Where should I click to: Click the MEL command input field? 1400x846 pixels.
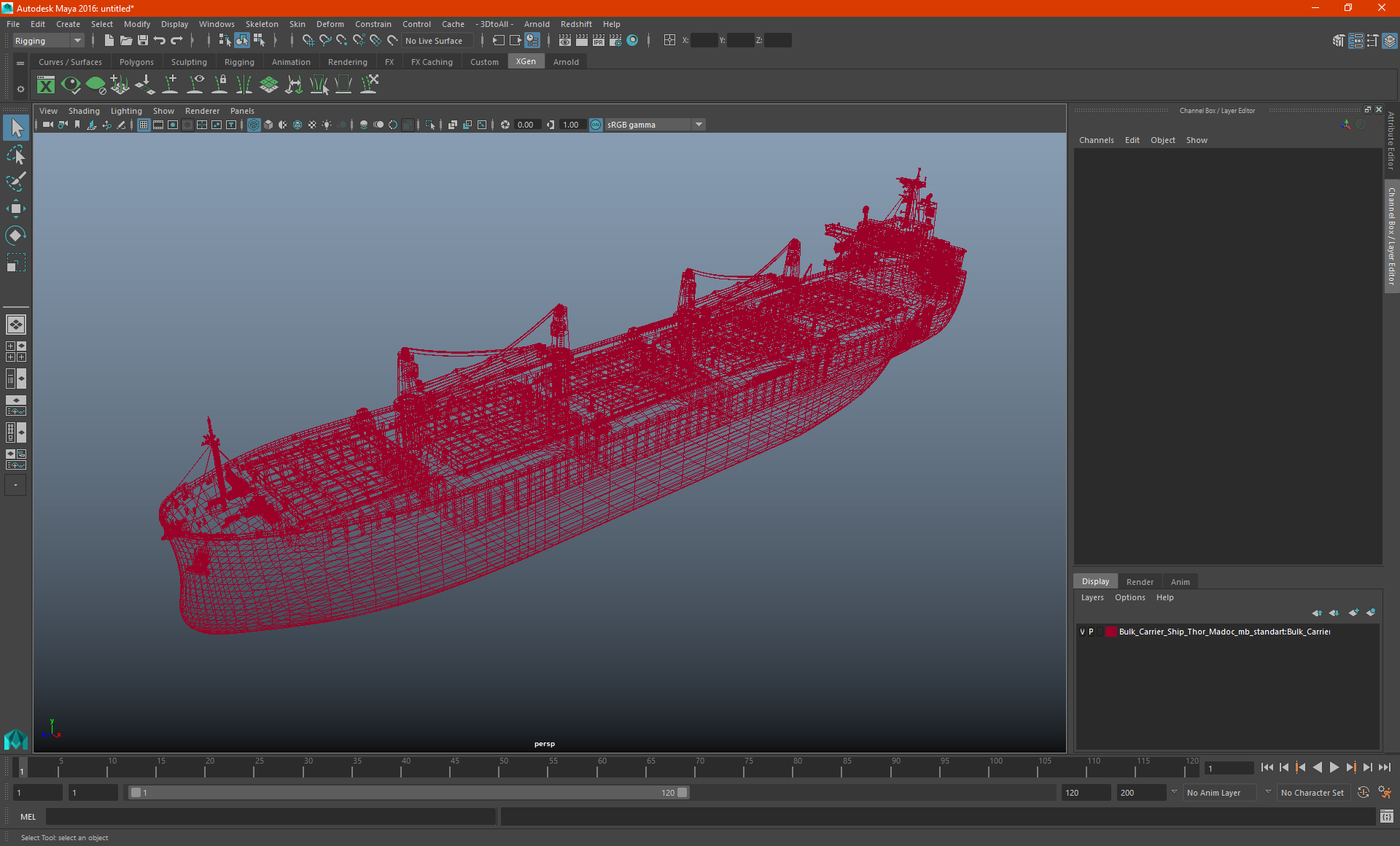click(x=271, y=817)
